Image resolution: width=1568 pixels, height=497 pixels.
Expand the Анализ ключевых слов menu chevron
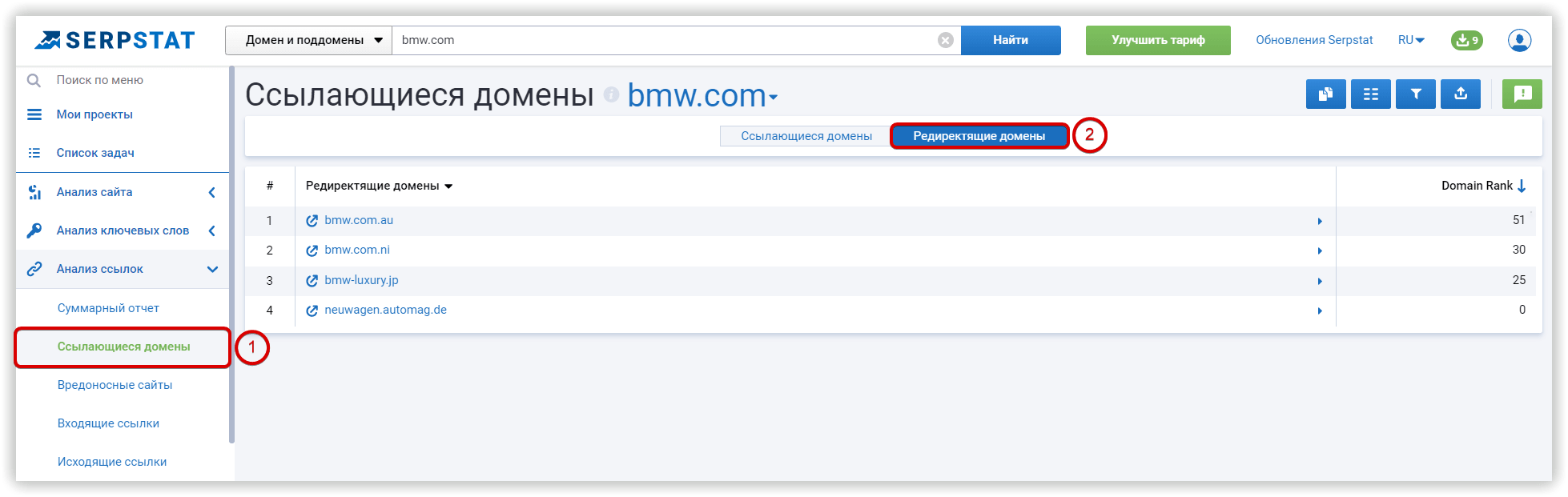coord(212,230)
